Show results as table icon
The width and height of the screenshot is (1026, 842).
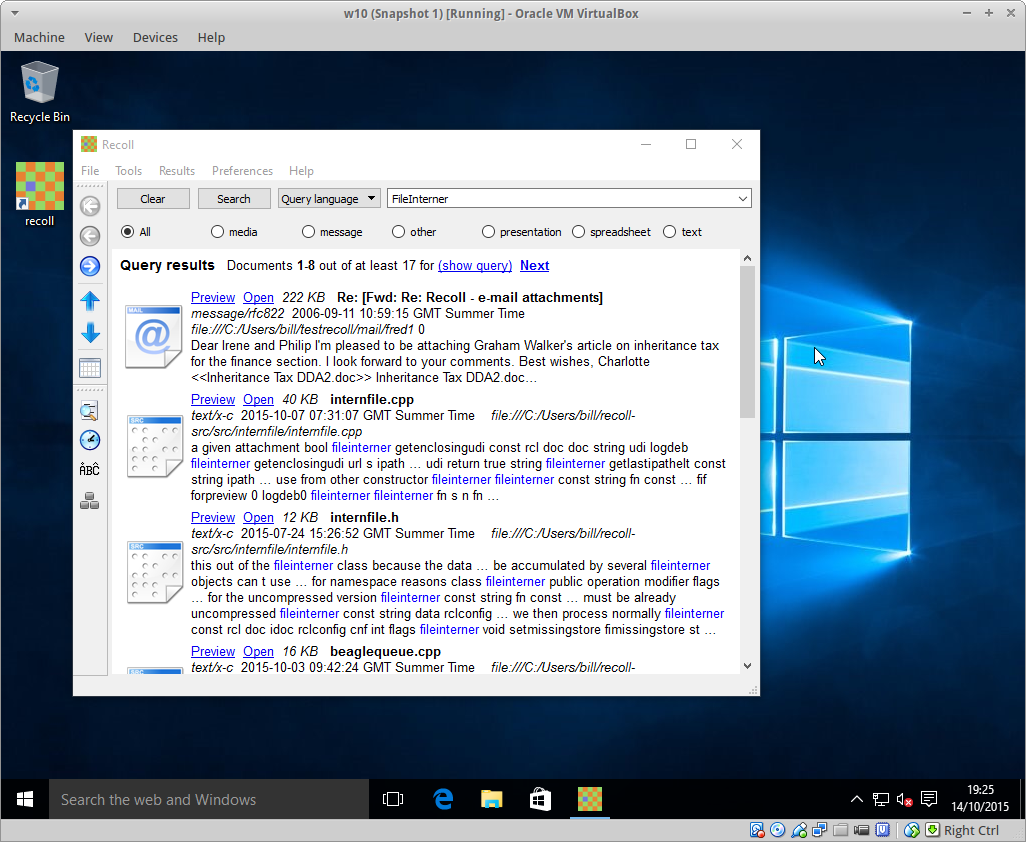90,368
